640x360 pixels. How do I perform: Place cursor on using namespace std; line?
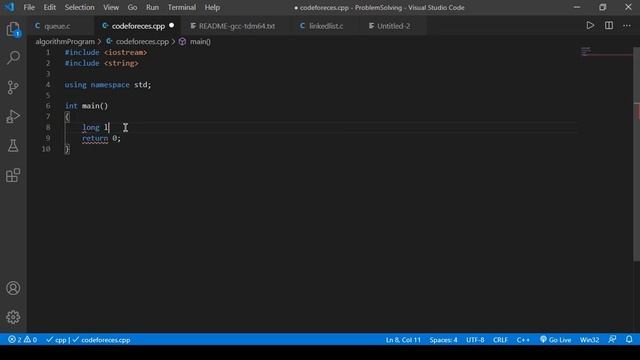pos(108,85)
